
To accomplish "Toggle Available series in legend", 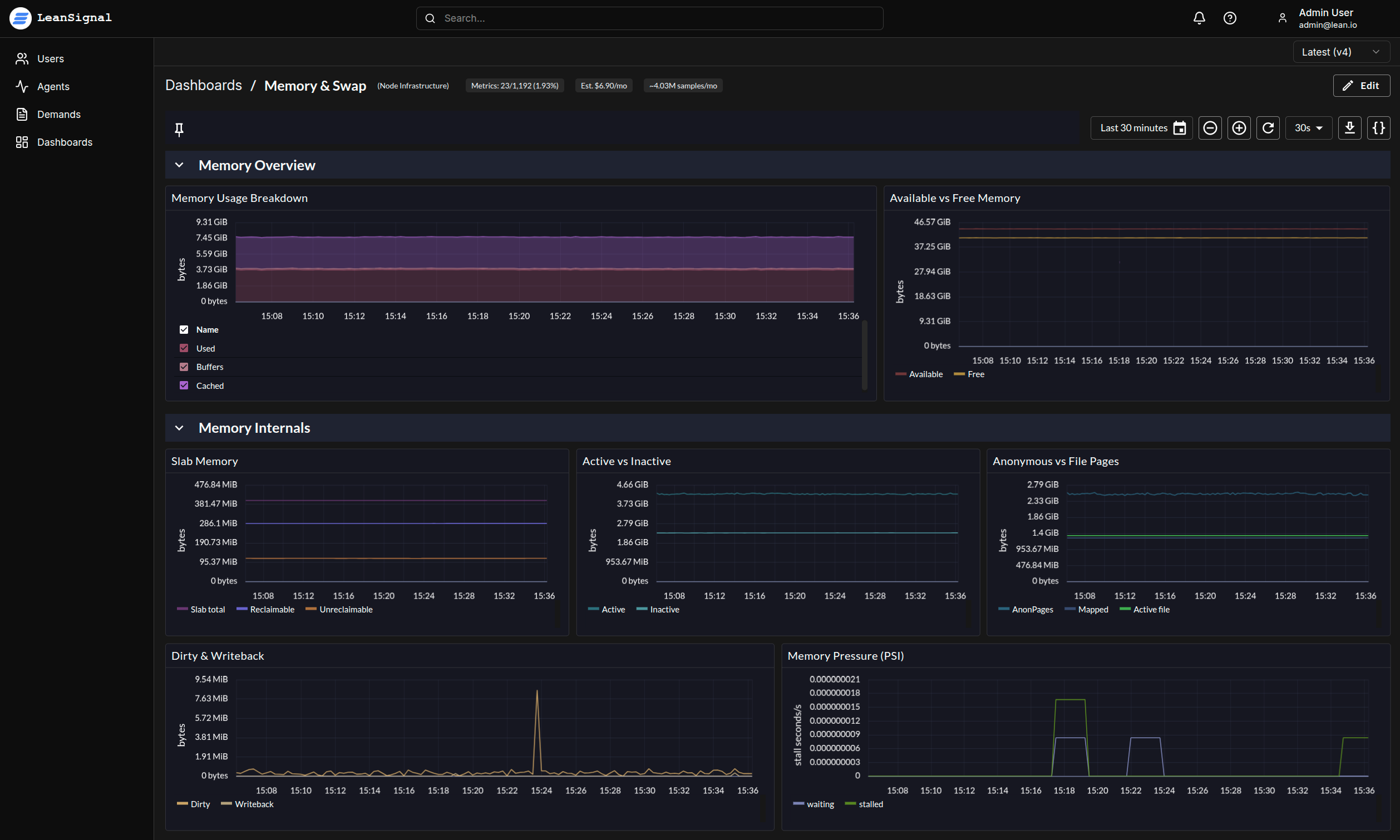I will pos(919,374).
